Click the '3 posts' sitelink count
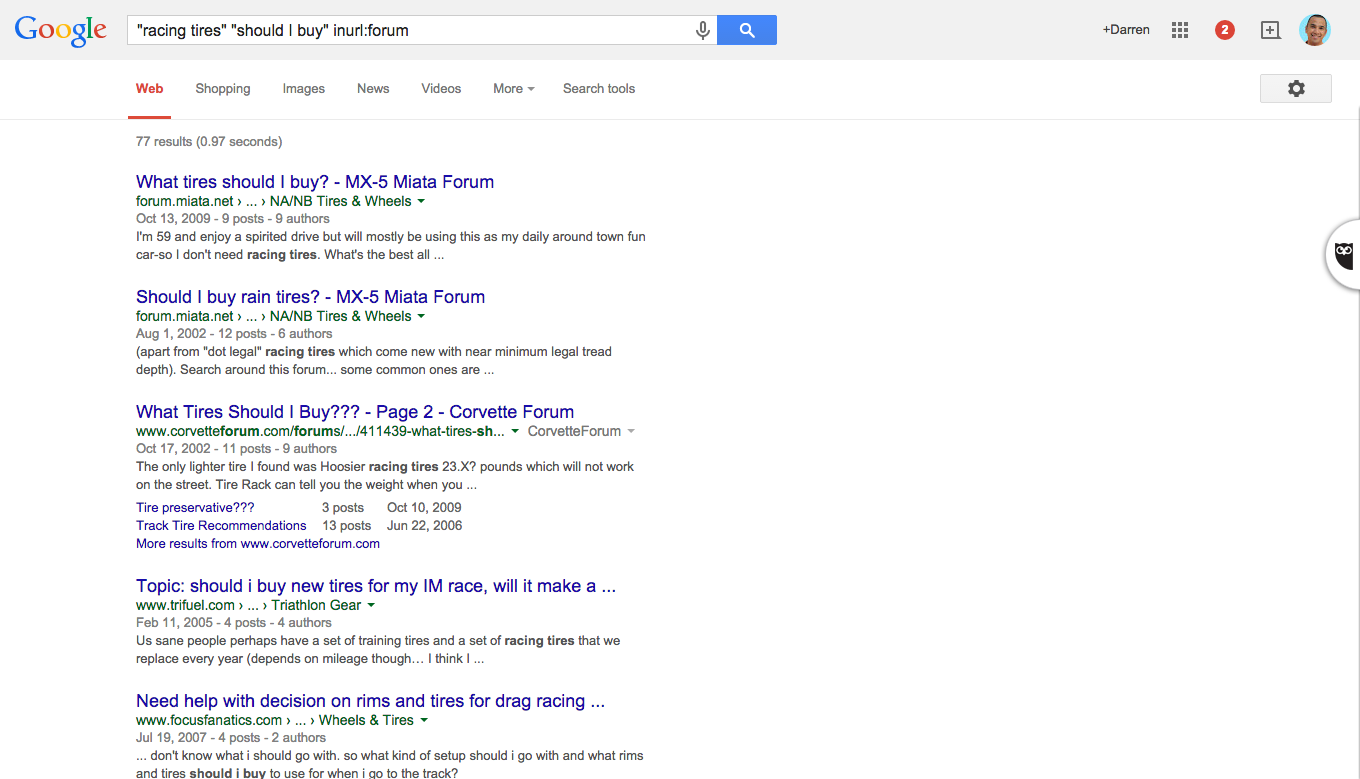Viewport: 1360px width, 779px height. pos(343,508)
